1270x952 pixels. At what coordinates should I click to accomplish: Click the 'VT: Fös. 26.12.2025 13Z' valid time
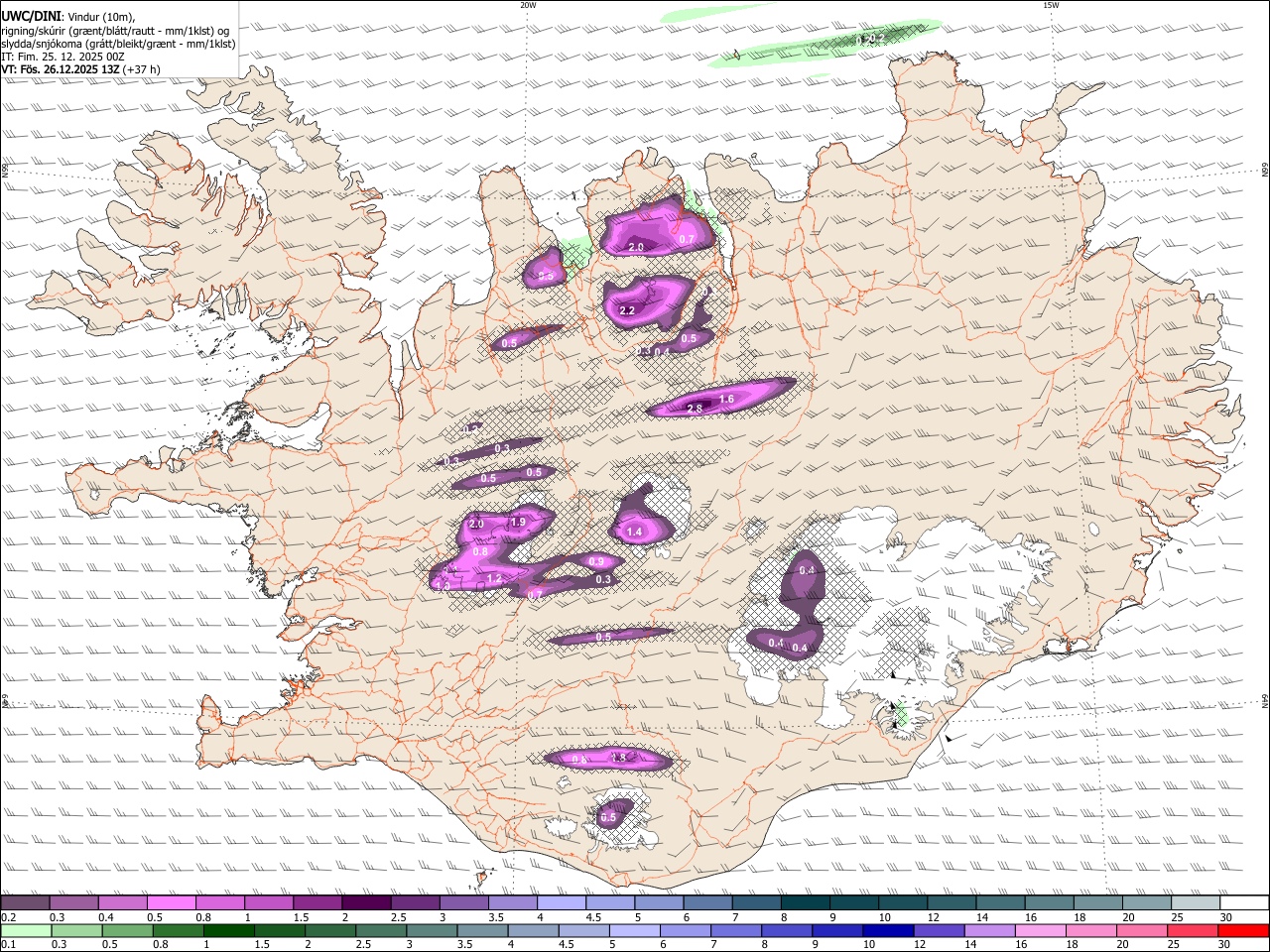point(61,69)
